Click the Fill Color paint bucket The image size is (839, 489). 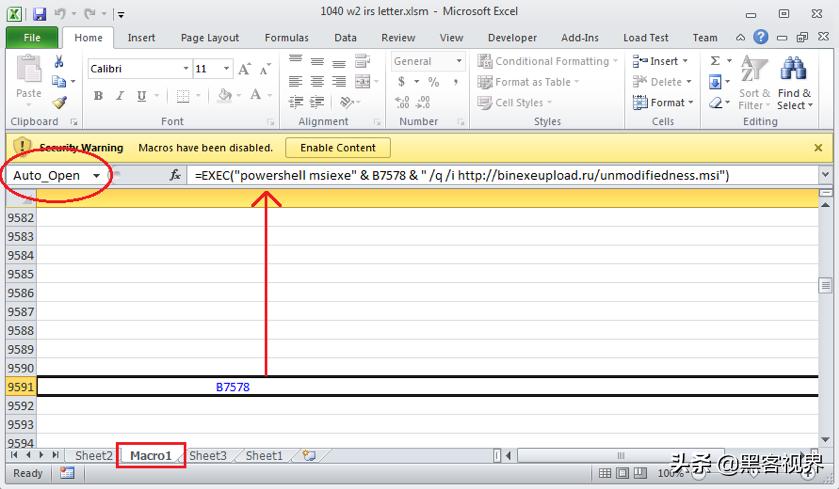click(224, 96)
